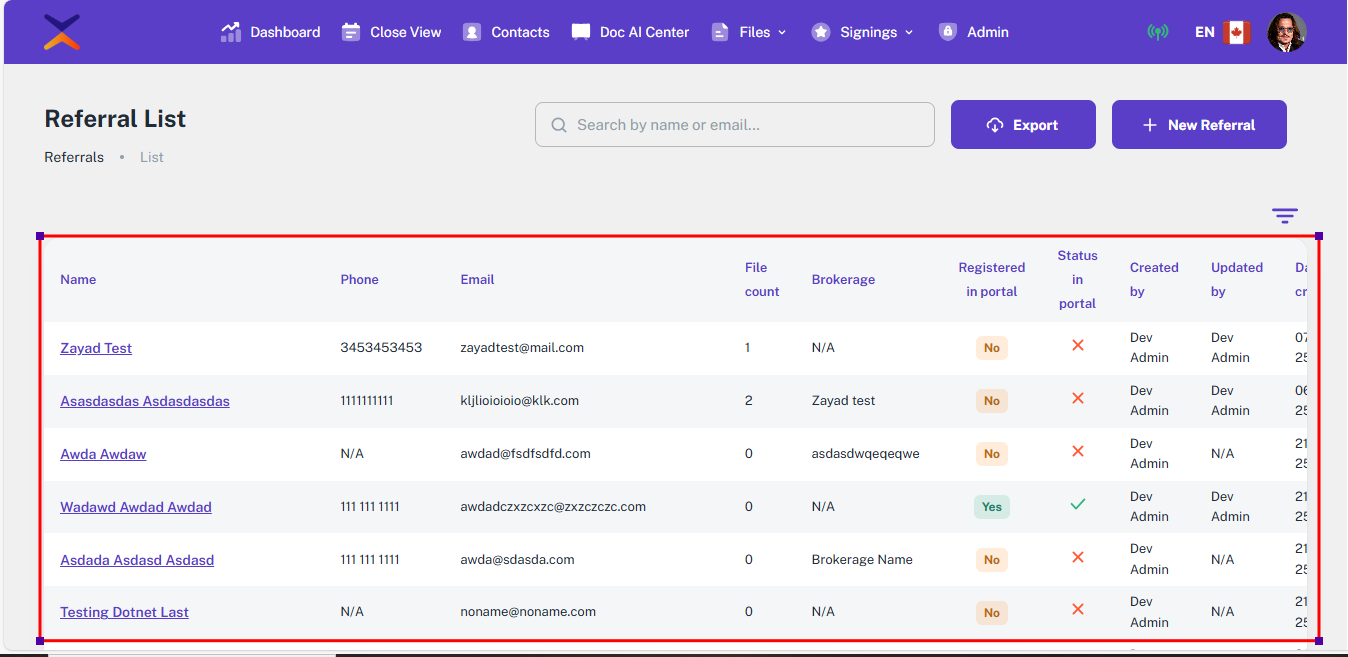Image resolution: width=1348 pixels, height=657 pixels.
Task: Click the Canada flag language icon
Action: (1237, 32)
